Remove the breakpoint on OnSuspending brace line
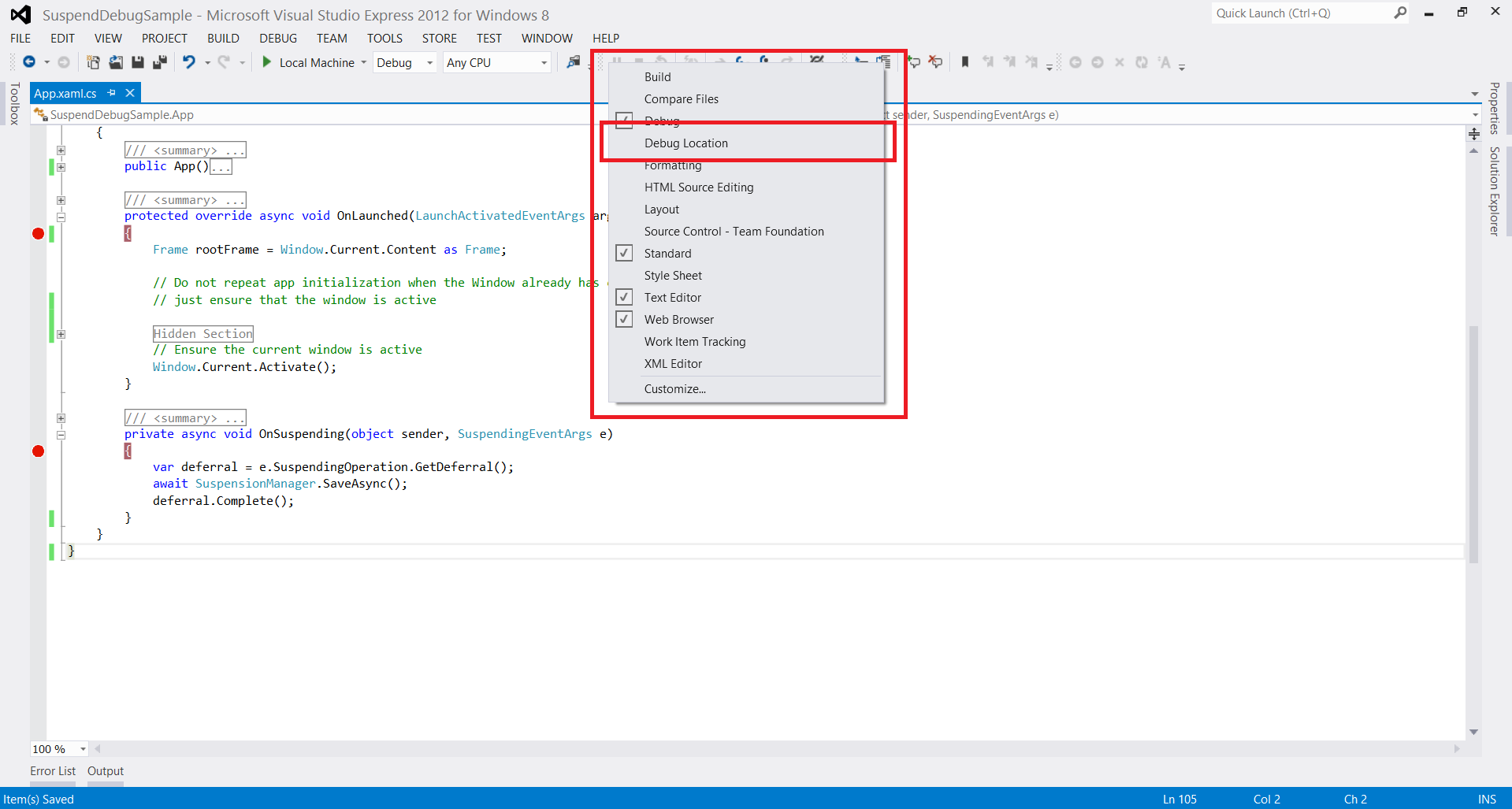 (x=38, y=451)
